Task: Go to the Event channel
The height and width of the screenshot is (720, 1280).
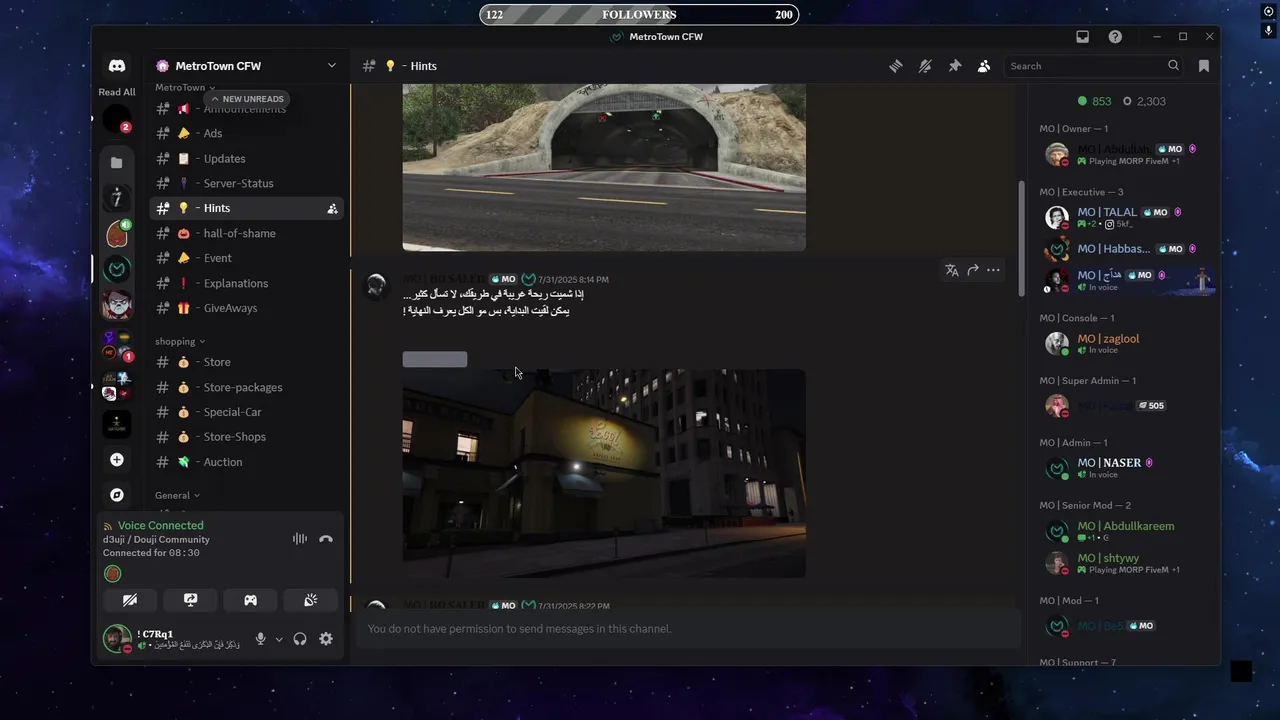Action: tap(246, 259)
